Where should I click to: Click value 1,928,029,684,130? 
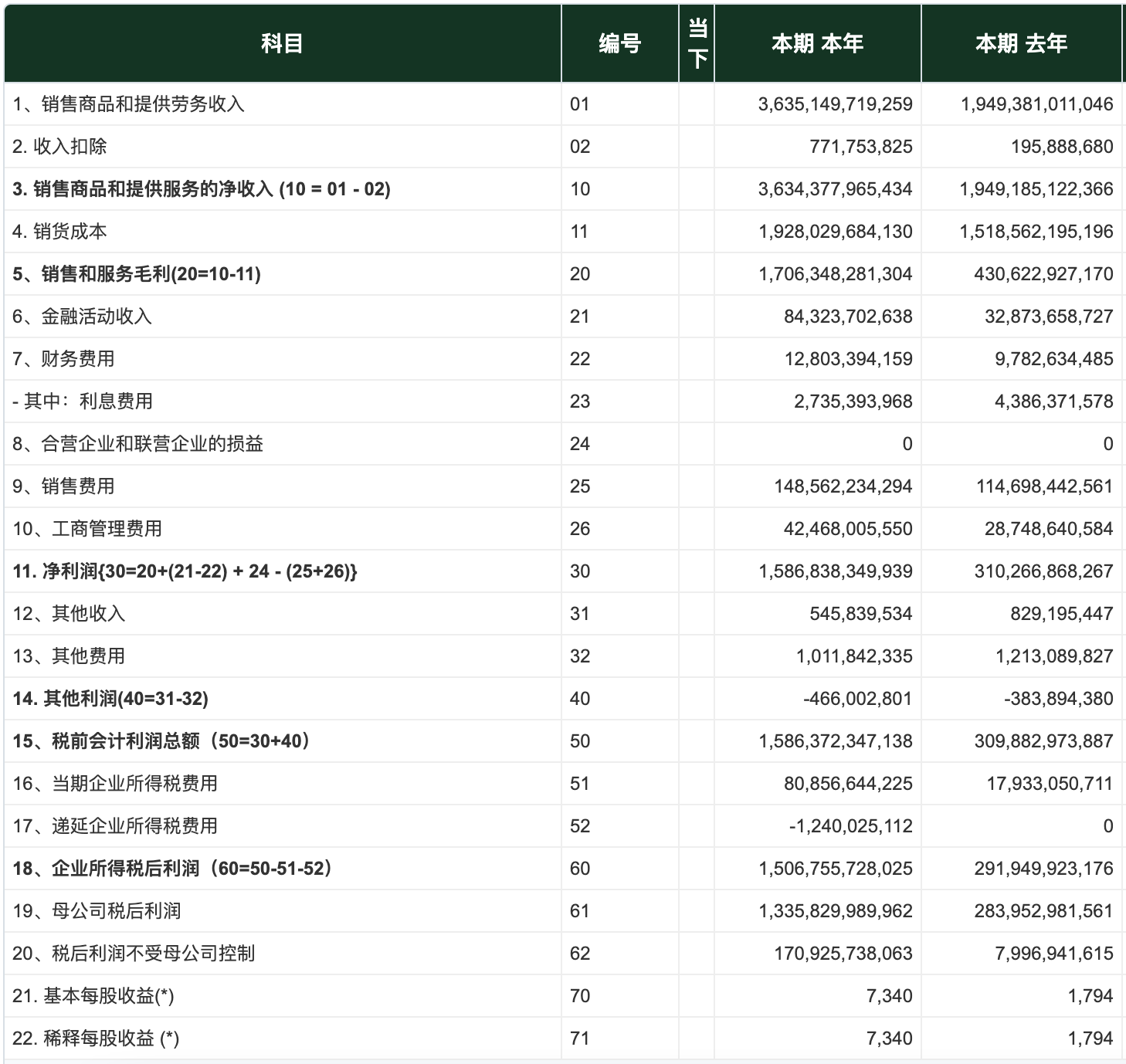836,232
